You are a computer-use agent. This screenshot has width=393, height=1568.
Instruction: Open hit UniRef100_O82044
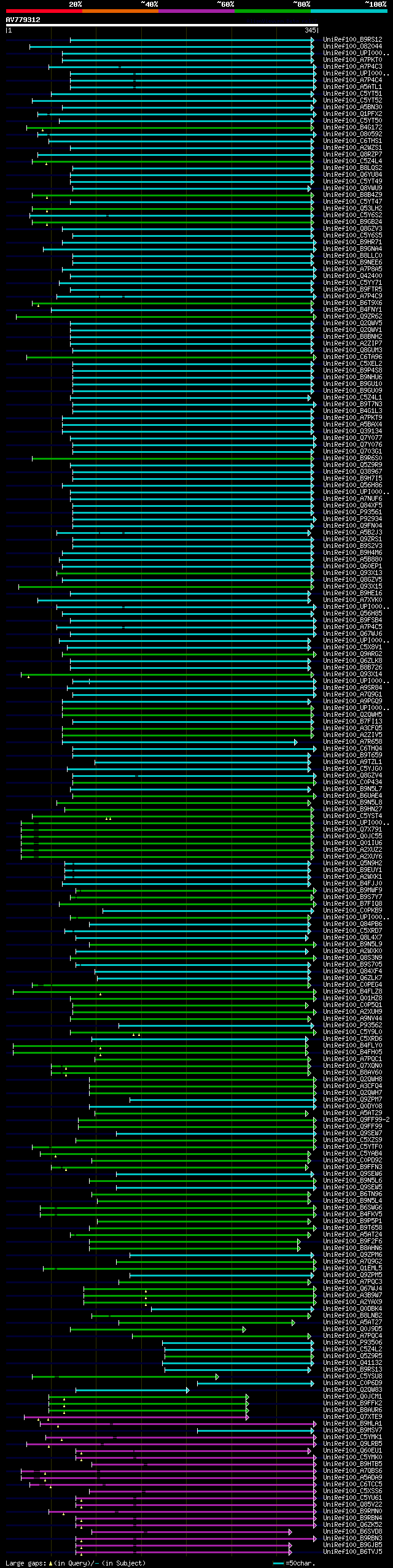[352, 47]
